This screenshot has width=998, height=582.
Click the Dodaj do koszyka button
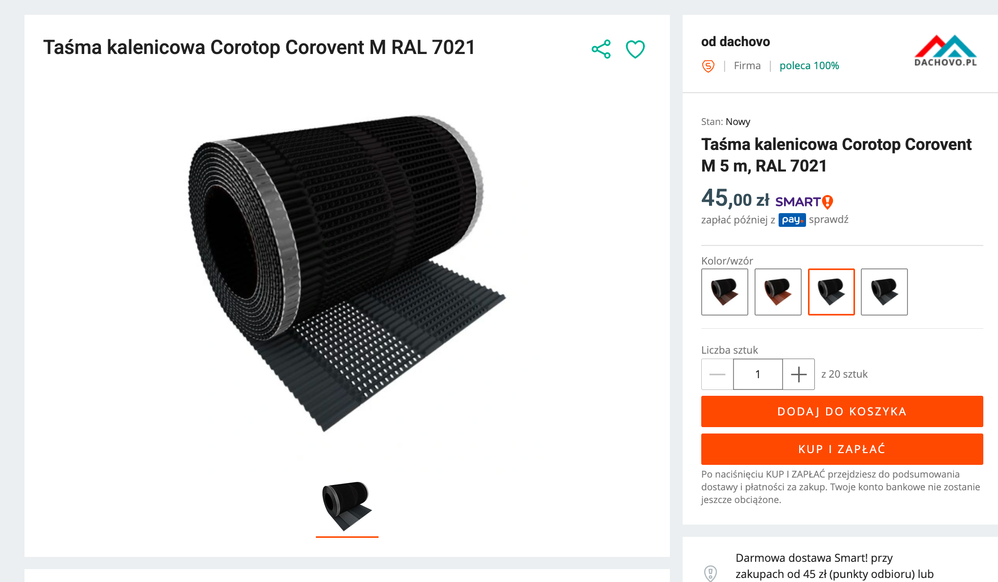tap(842, 411)
